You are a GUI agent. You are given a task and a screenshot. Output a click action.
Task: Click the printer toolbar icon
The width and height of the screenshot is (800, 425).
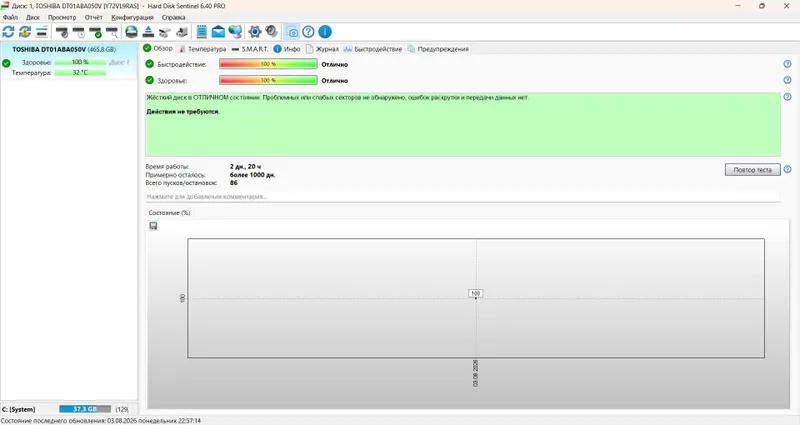coord(182,32)
